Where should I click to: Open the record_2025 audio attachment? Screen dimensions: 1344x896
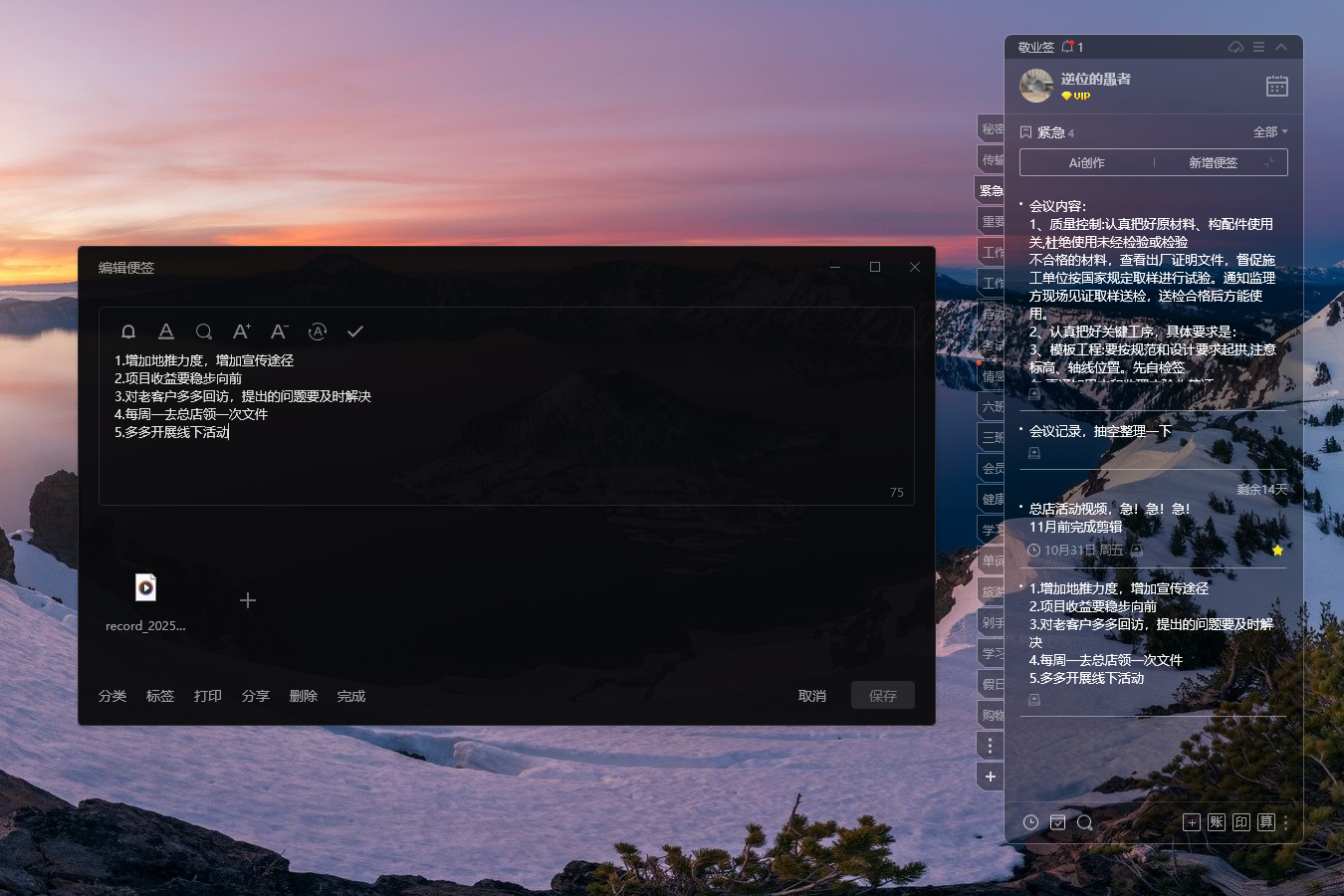pos(145,588)
